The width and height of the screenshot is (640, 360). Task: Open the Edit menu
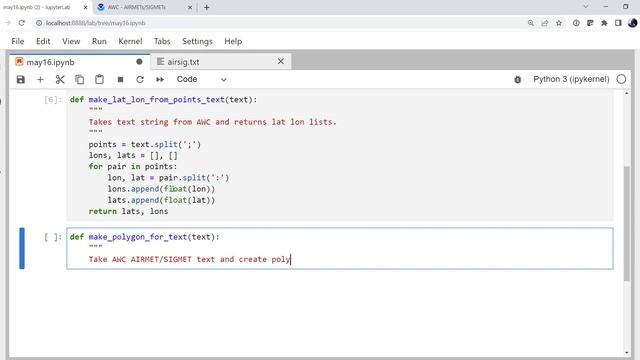43,41
